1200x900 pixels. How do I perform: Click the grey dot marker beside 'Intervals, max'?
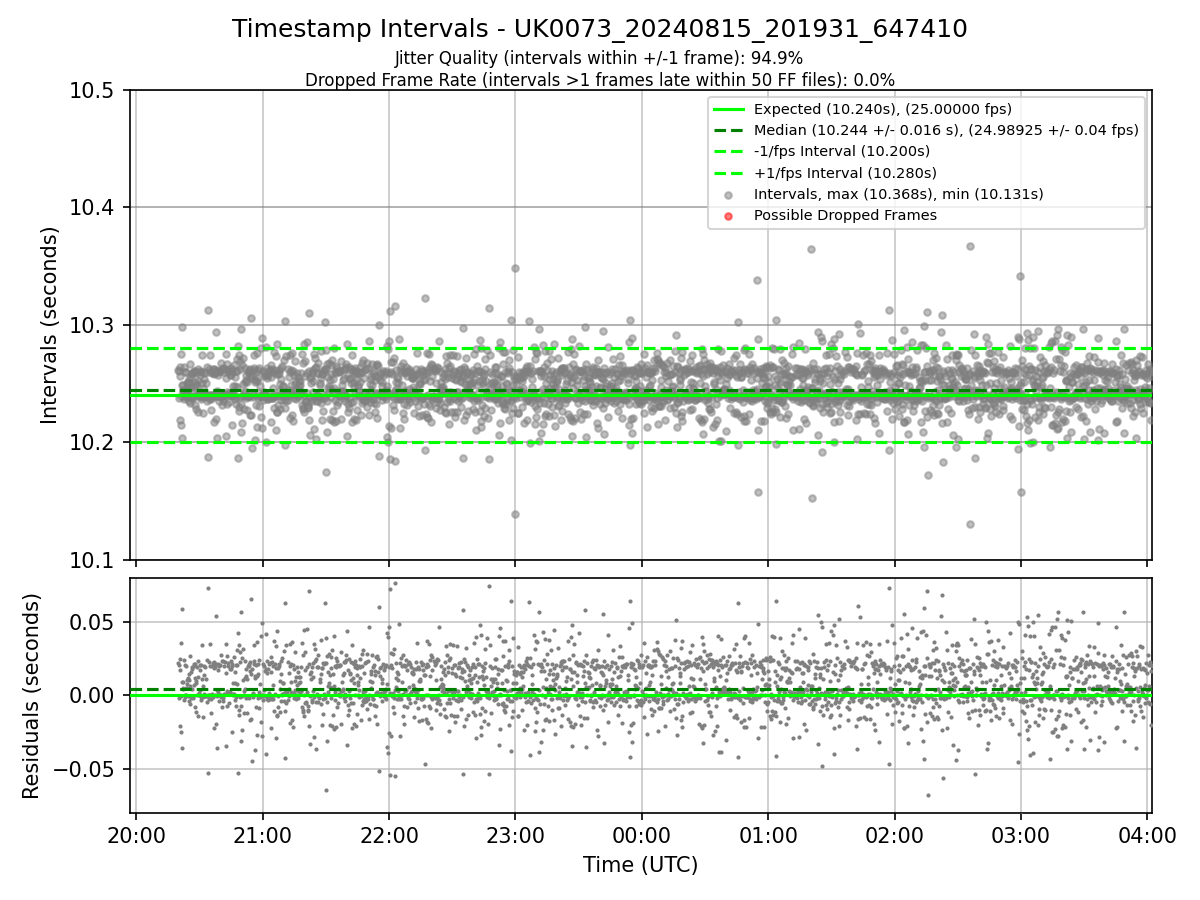[x=728, y=195]
